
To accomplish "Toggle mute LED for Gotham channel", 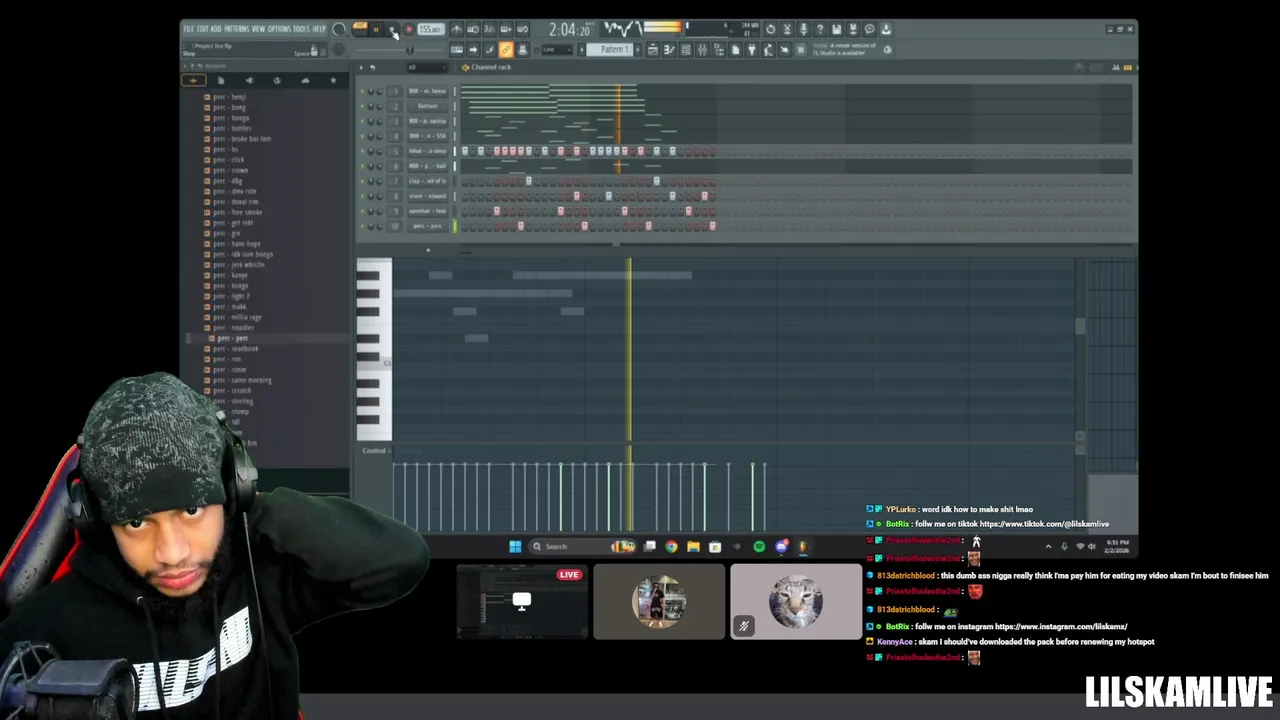I will (362, 106).
